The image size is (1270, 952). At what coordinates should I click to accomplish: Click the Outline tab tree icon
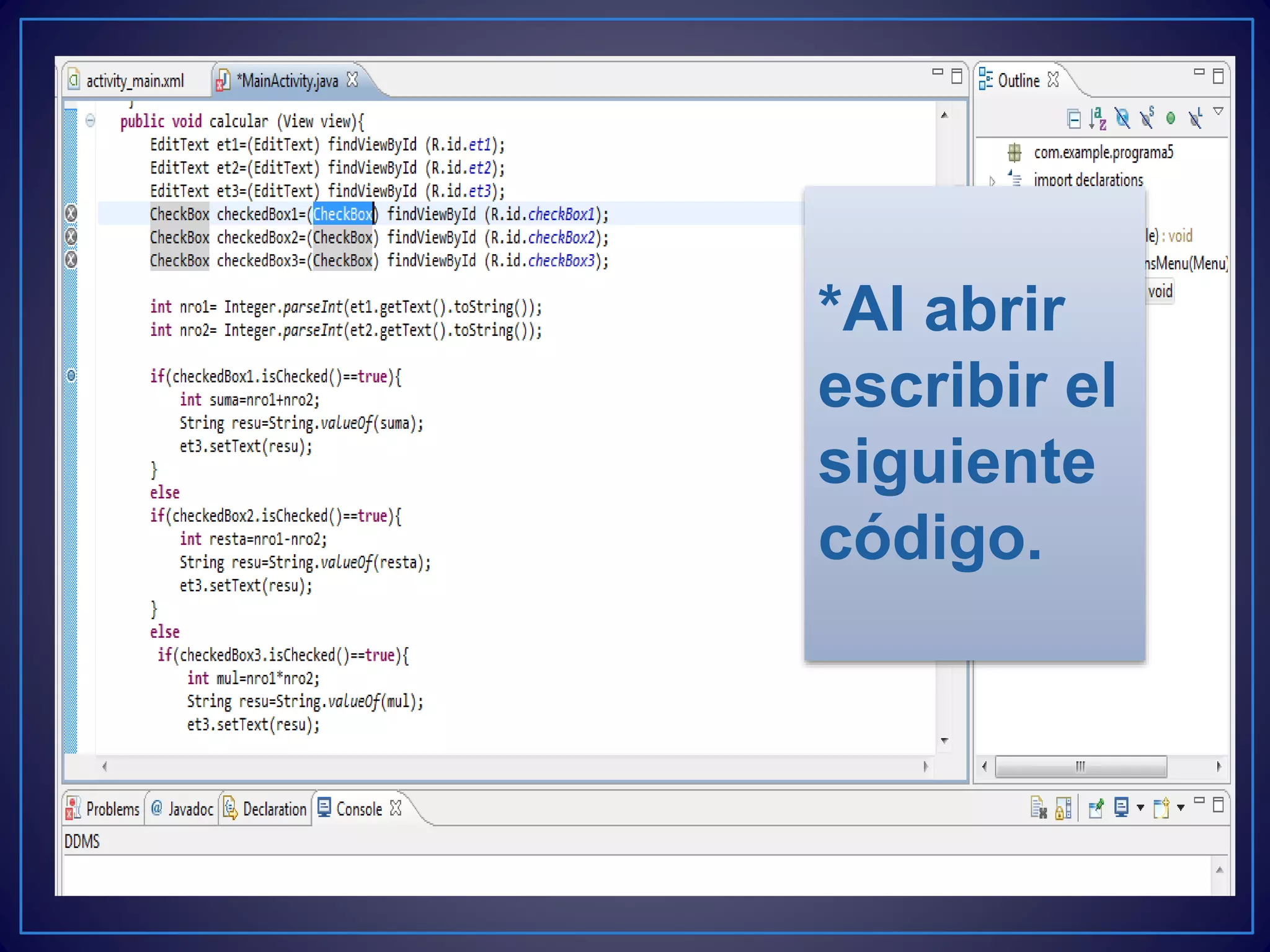tap(985, 79)
